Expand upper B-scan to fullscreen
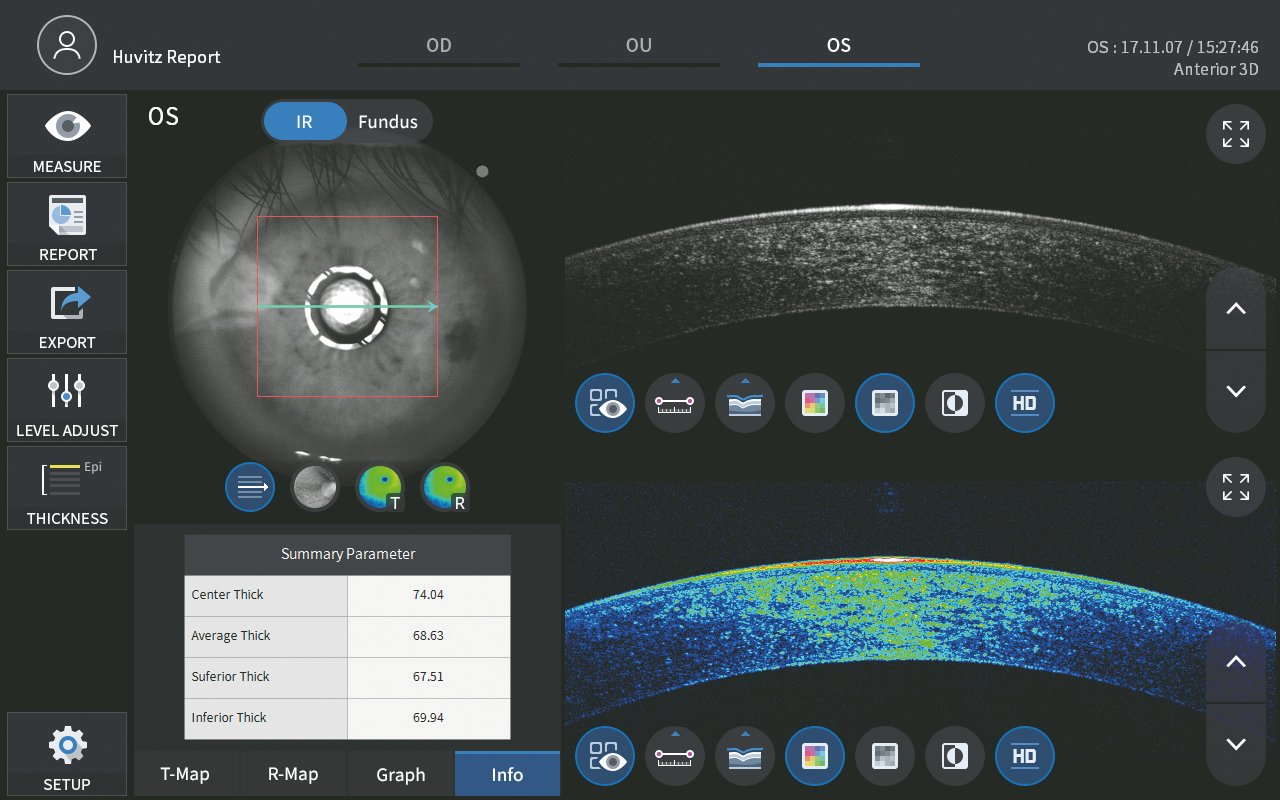The image size is (1280, 800). [x=1236, y=134]
